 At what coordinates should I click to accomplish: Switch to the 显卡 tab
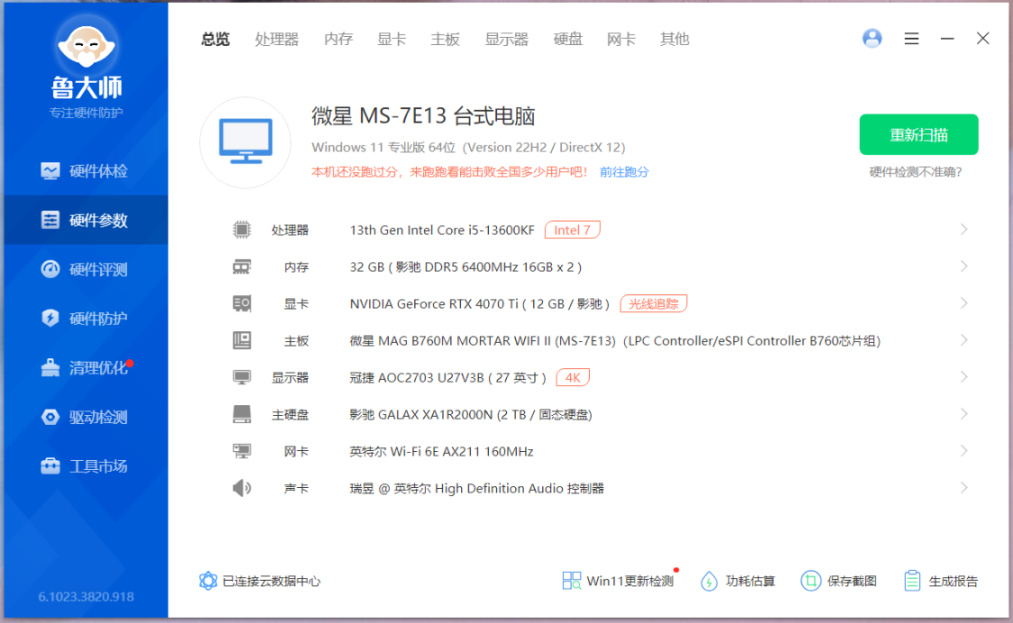(392, 39)
